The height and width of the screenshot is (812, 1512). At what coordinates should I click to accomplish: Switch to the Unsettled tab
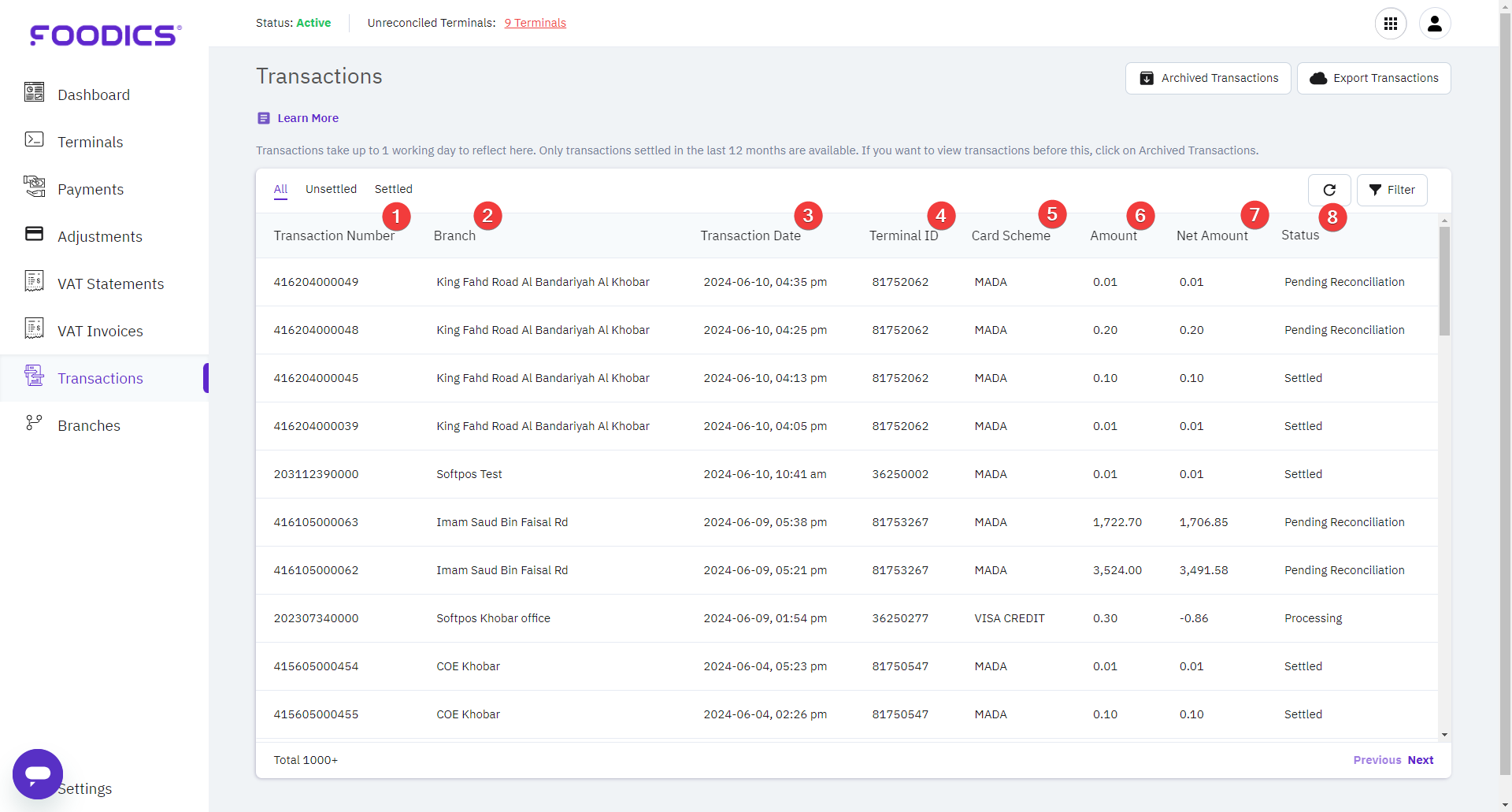tap(331, 189)
